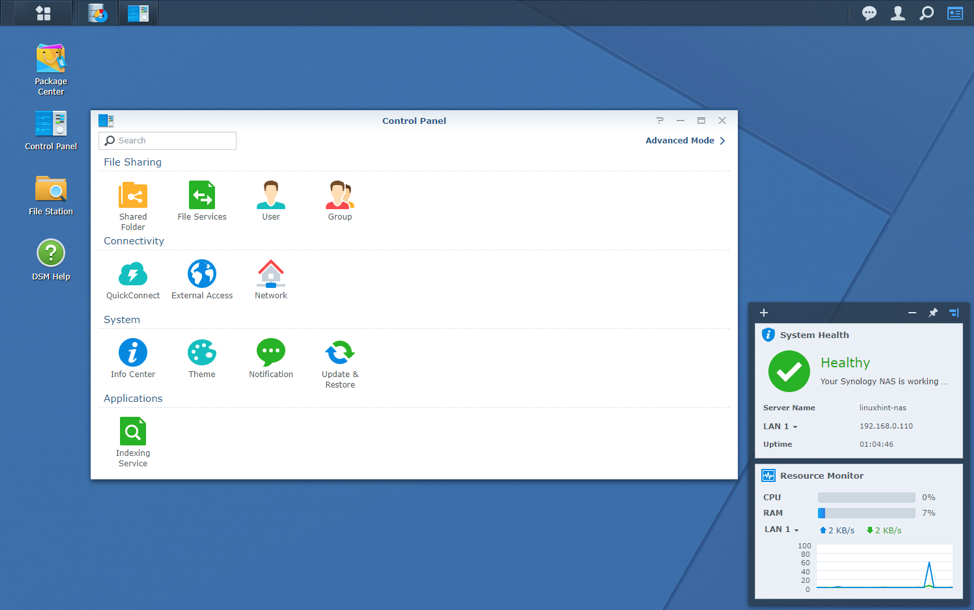Click the RAM usage bar

(x=867, y=513)
